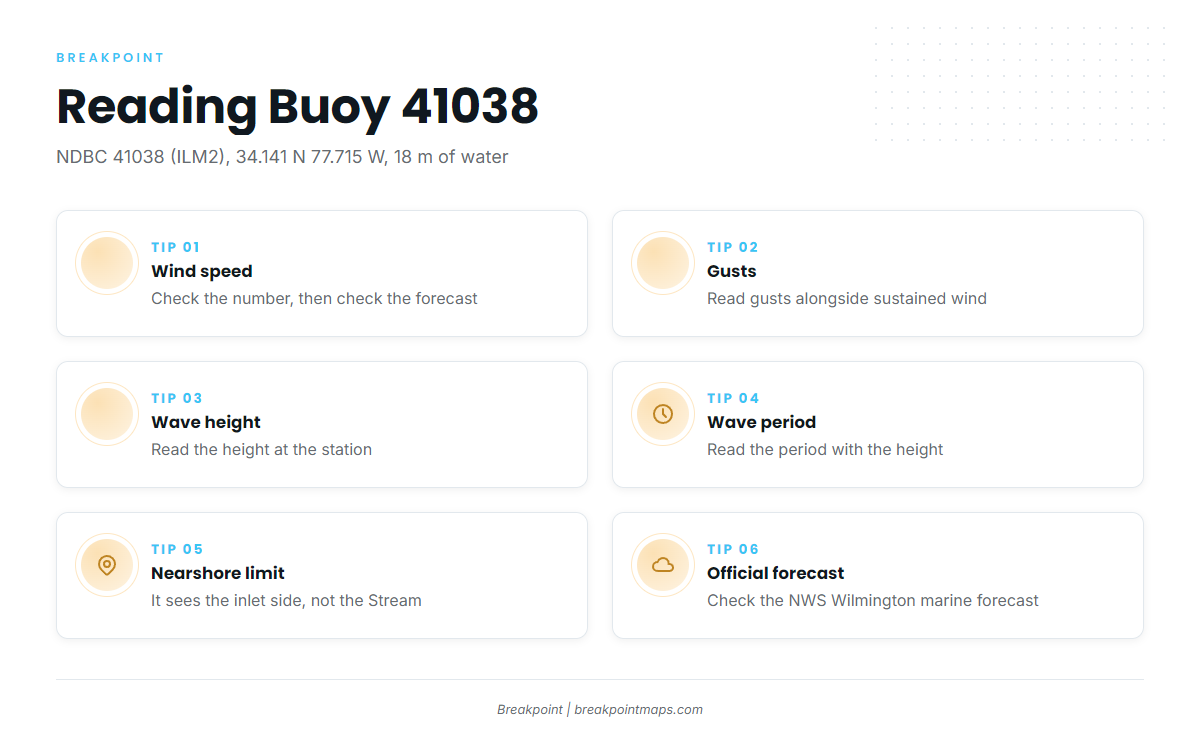The height and width of the screenshot is (743, 1200).
Task: Click the NDBC 41038 coordinates subtitle
Action: click(282, 157)
